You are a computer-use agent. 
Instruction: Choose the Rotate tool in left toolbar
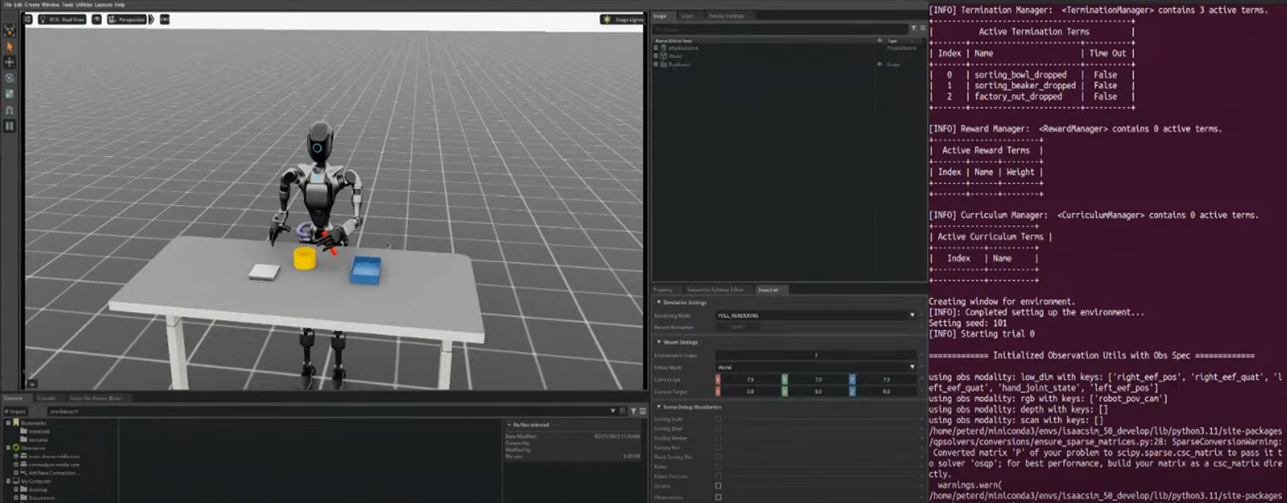tap(10, 78)
